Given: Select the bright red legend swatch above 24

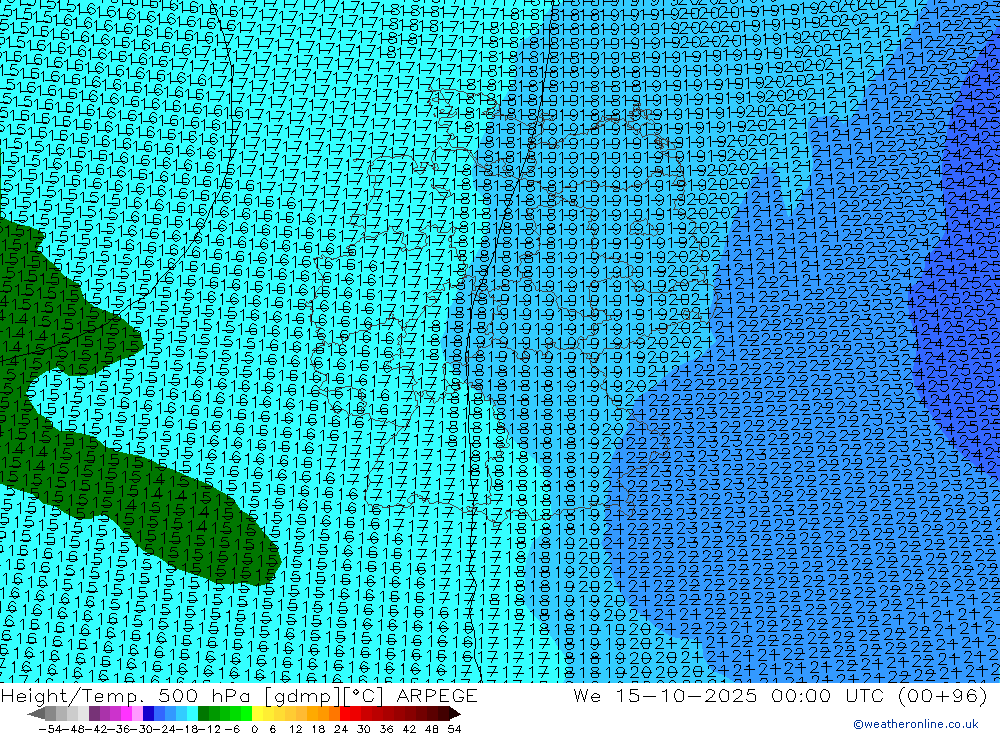Looking at the screenshot, I should pos(345,713).
